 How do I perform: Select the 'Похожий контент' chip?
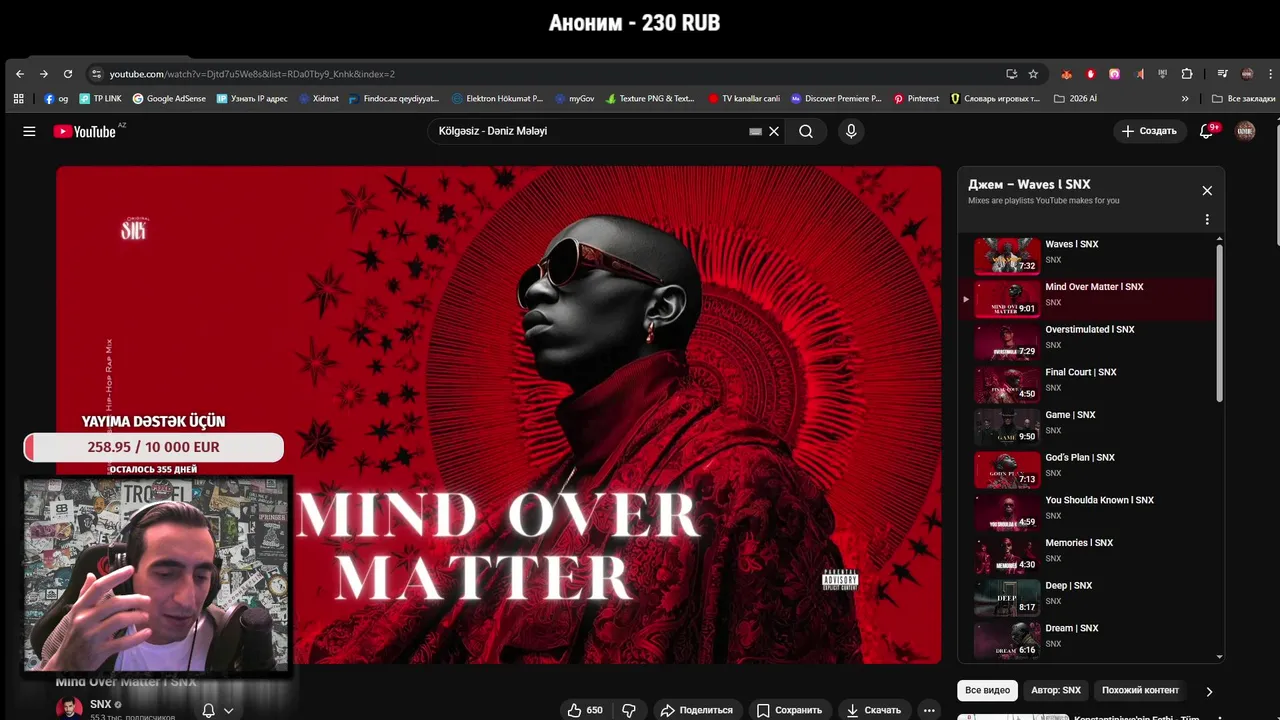pos(1140,691)
